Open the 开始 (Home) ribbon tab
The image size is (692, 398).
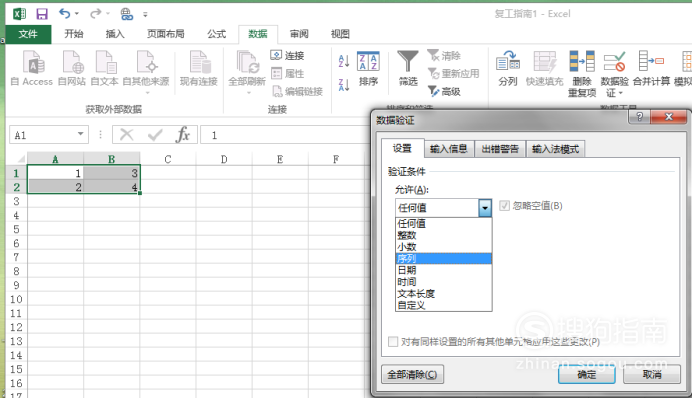point(74,34)
